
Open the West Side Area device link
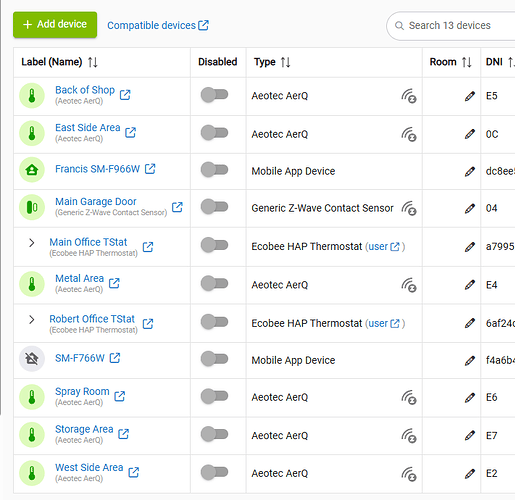(89, 467)
